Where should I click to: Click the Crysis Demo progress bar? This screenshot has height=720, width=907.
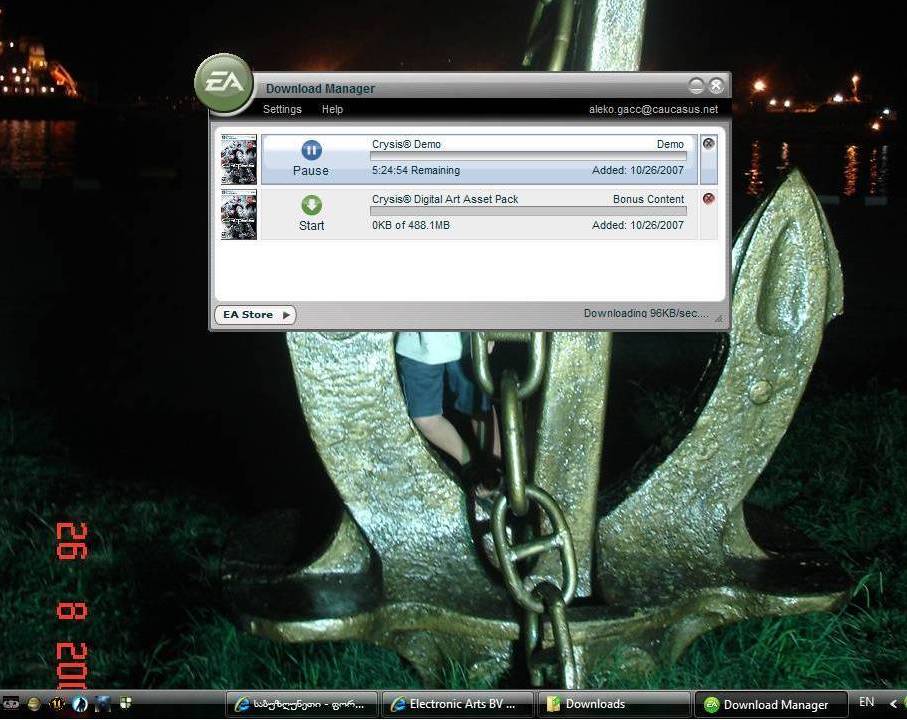pyautogui.click(x=528, y=156)
